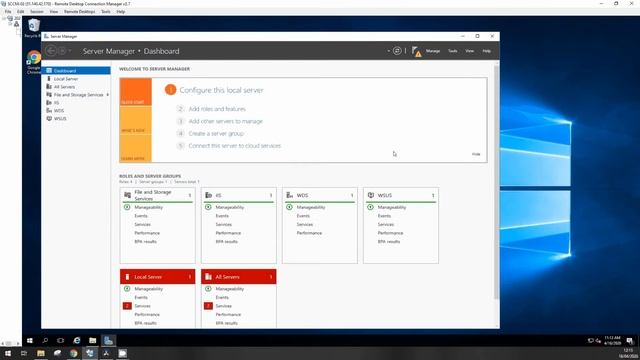Open BPA results in the WSUS tile
The width and height of the screenshot is (640, 360).
(389, 242)
